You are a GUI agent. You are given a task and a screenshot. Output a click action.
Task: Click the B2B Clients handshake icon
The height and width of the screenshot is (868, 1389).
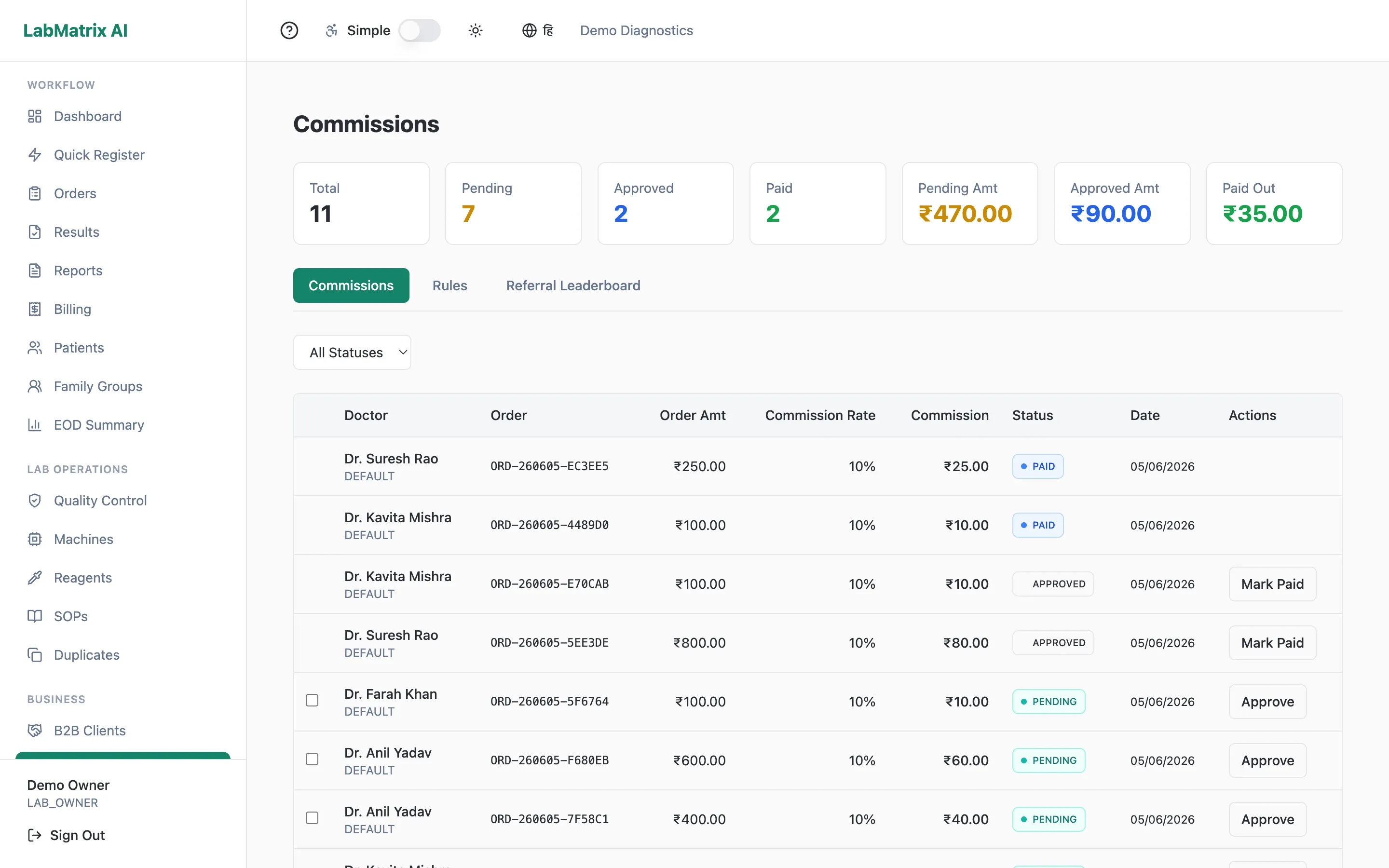click(x=35, y=731)
